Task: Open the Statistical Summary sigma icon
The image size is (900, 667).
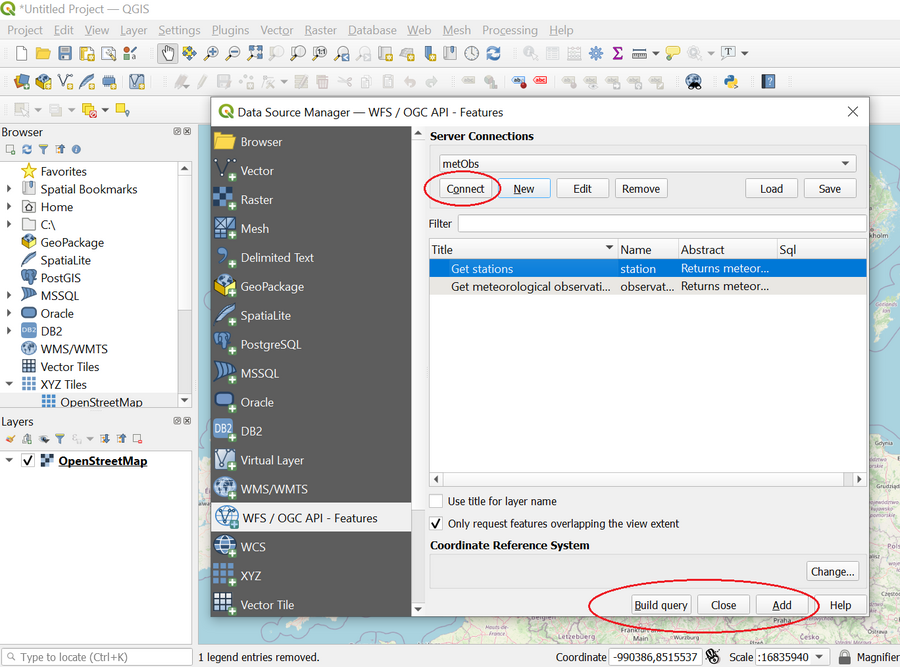Action: (617, 53)
